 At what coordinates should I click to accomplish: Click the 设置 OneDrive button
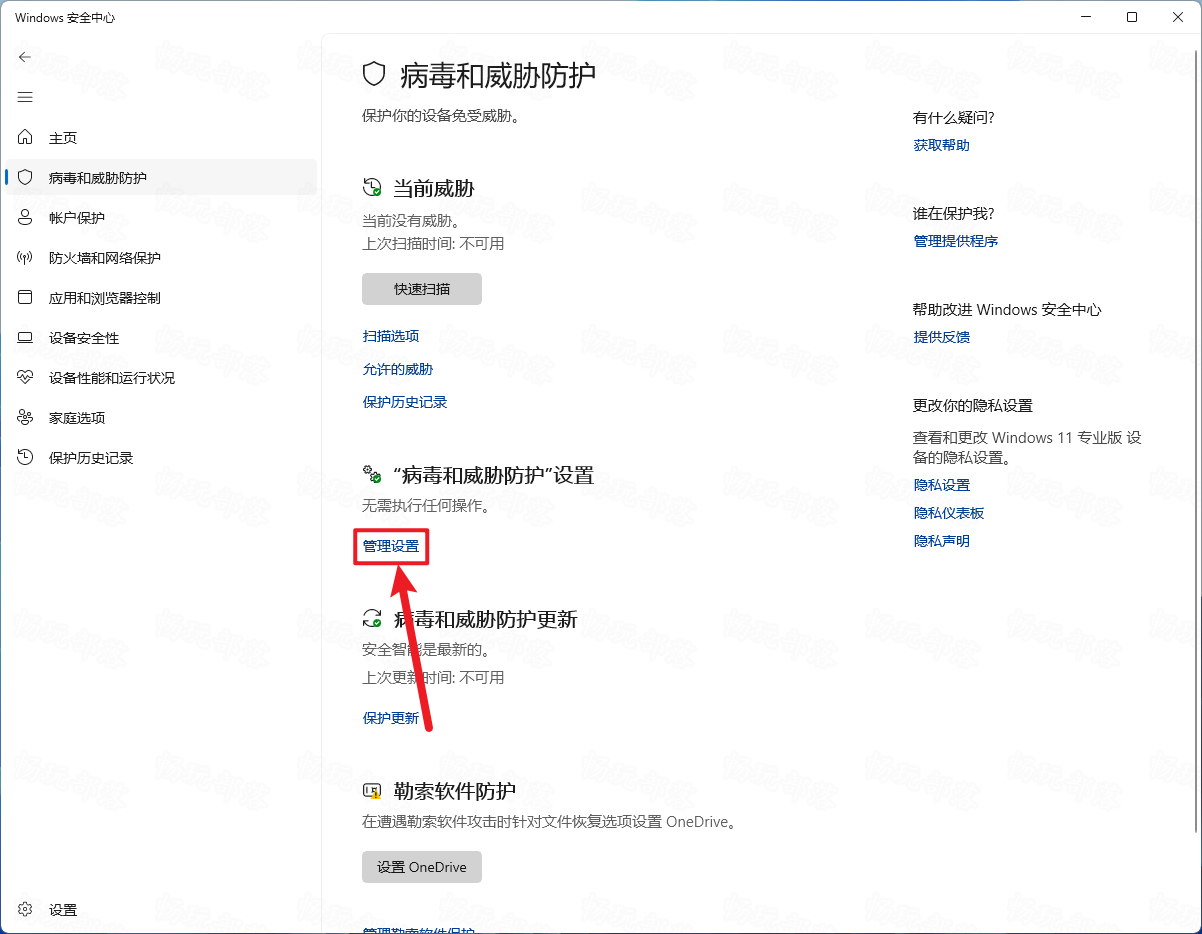tap(422, 867)
